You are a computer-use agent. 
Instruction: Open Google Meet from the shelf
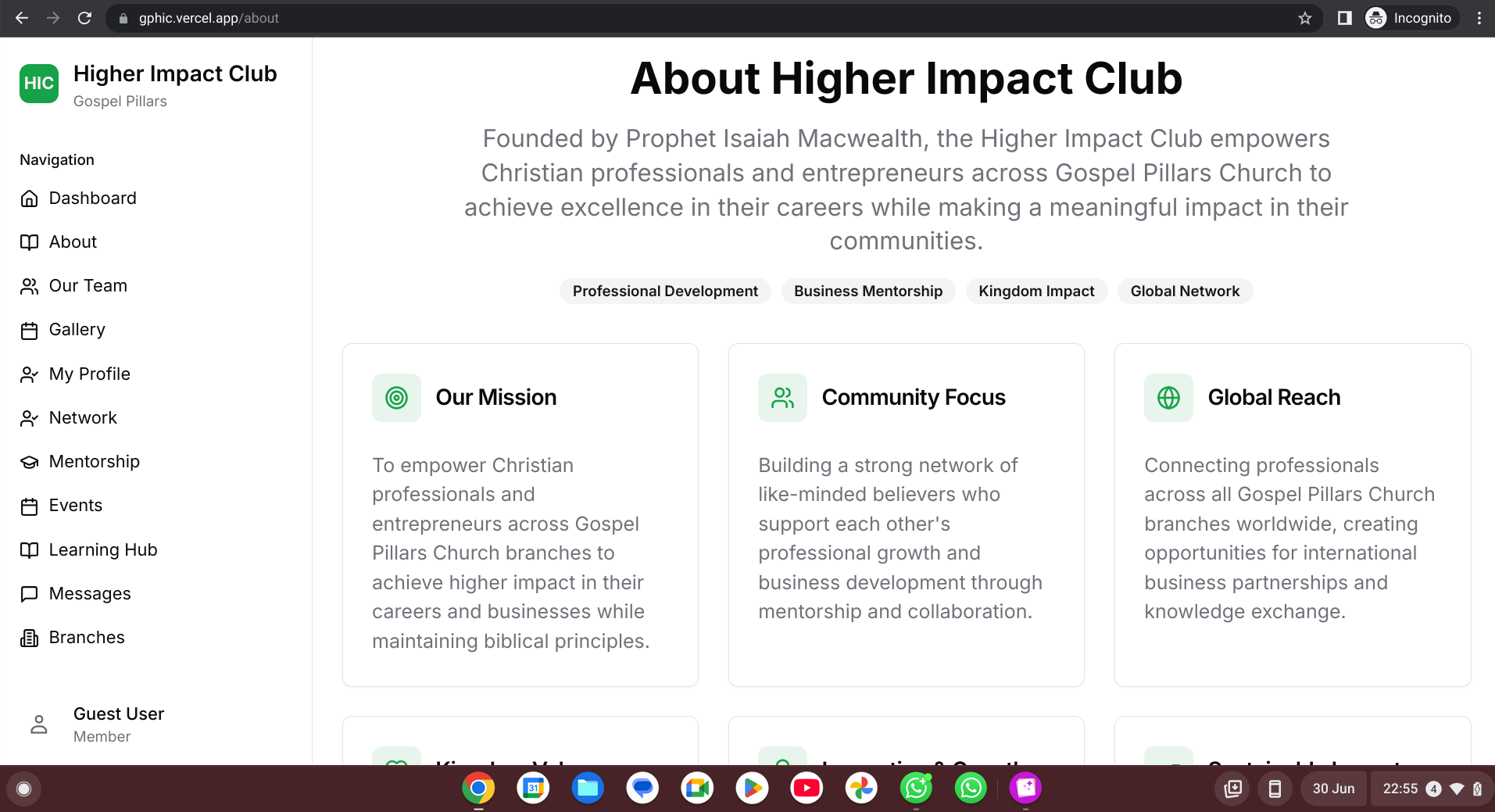697,788
